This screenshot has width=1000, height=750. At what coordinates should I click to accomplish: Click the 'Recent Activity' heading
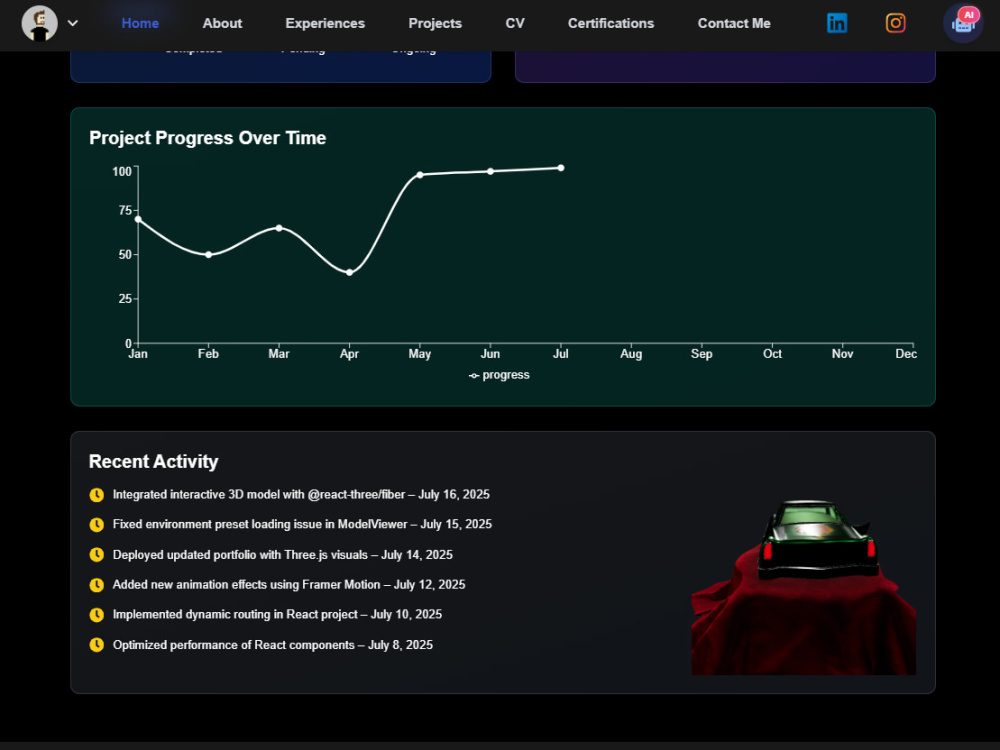(154, 461)
